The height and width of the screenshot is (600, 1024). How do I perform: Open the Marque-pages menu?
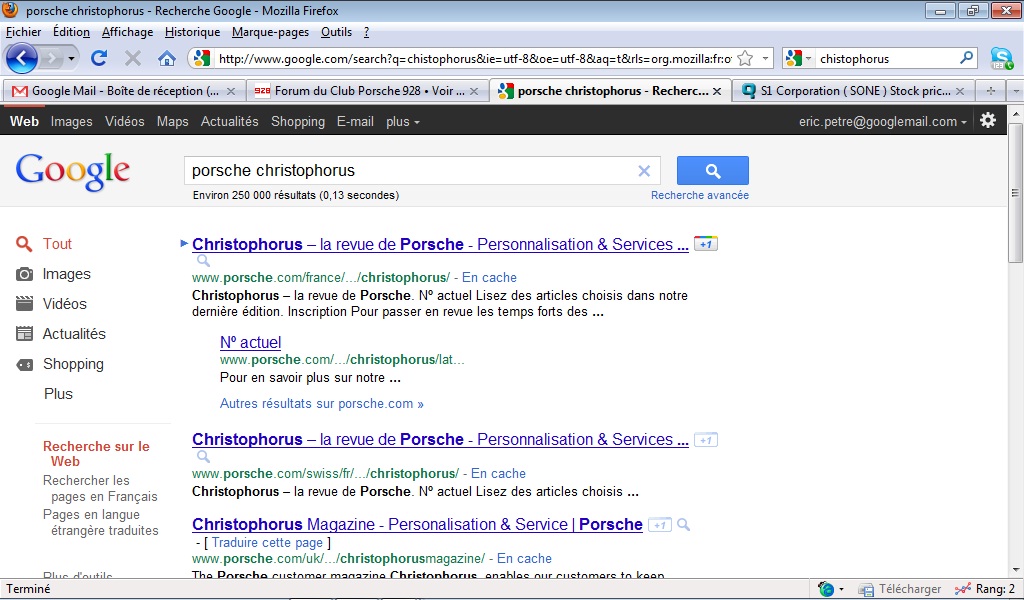[270, 32]
